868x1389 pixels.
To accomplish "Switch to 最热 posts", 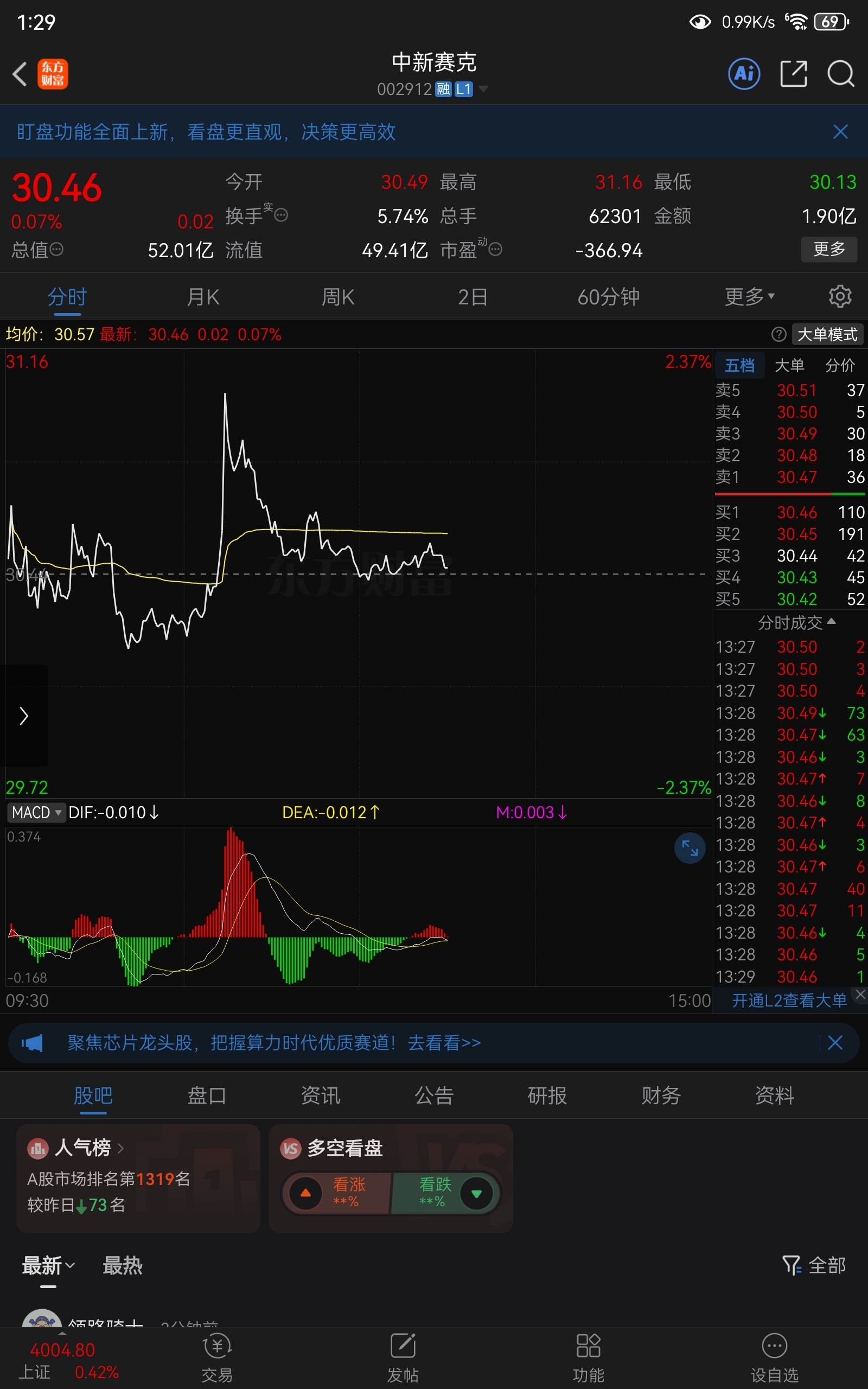I will click(x=122, y=1265).
